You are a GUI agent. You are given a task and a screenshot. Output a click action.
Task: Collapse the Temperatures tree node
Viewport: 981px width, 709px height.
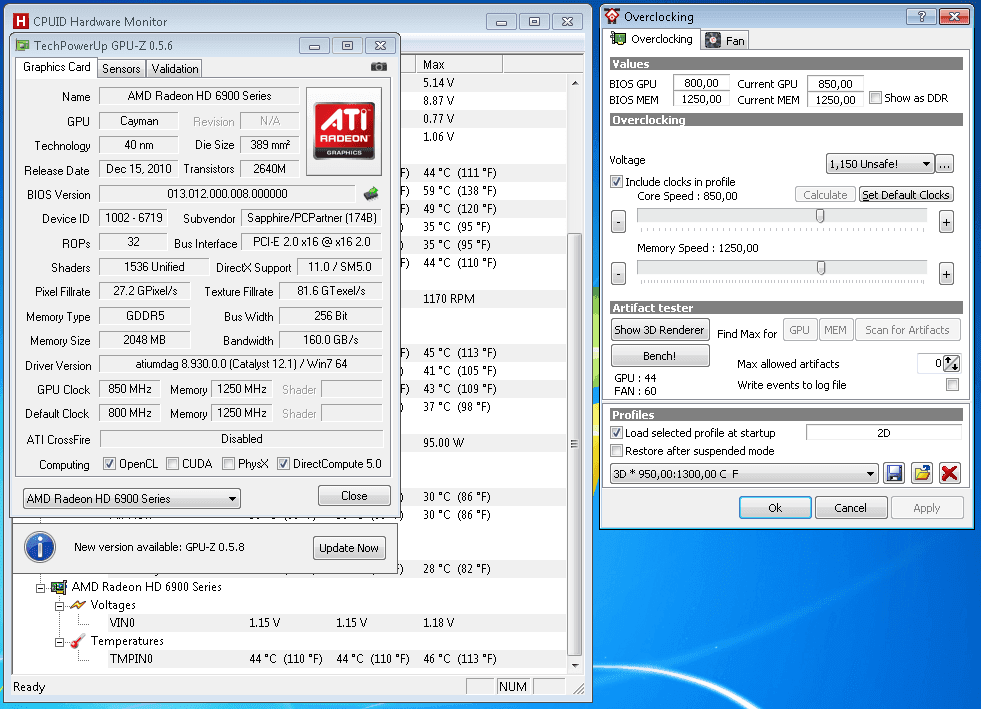tap(59, 642)
